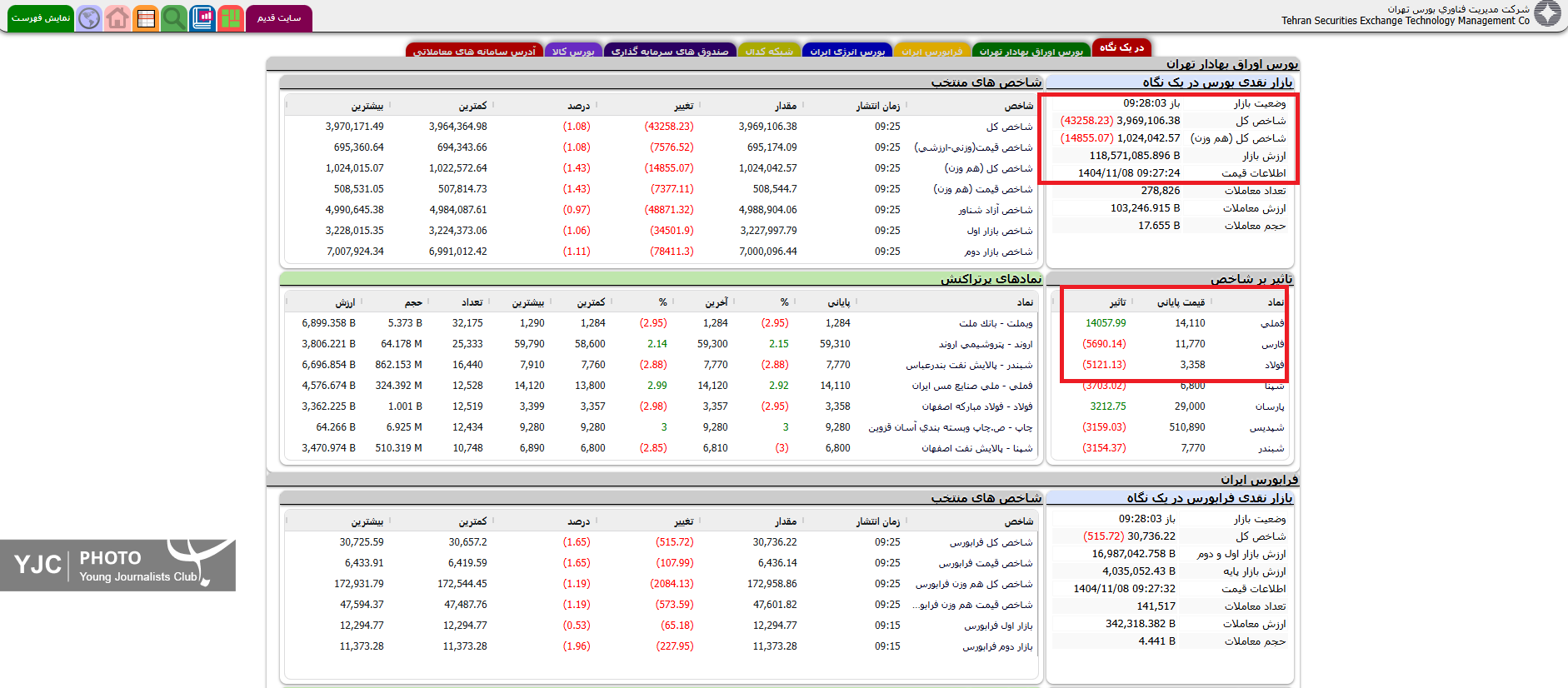This screenshot has height=688, width=1568.
Task: Click 'شاخص کل هم وزن فرابورس' row name
Action: pyautogui.click(x=974, y=584)
